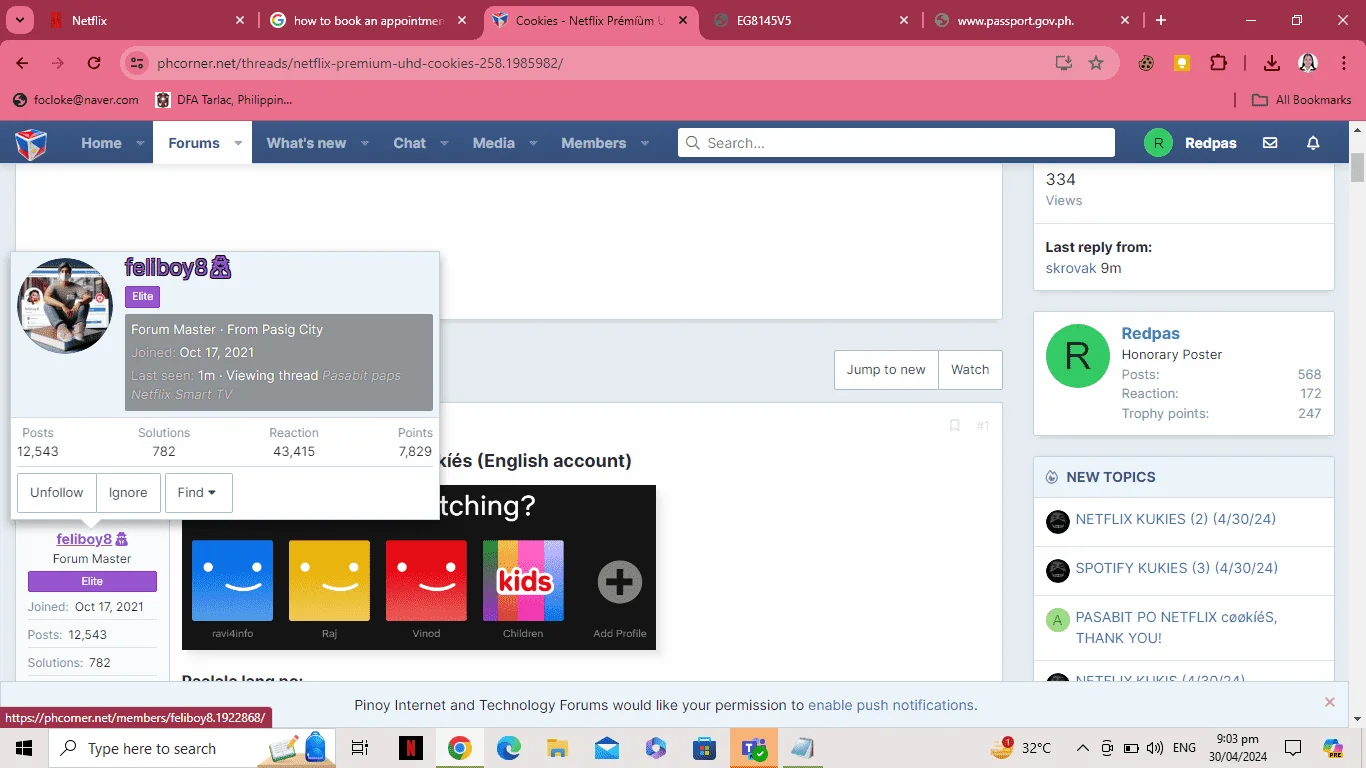Open the Chrome three-dot menu
The image size is (1366, 768).
pos(1343,63)
